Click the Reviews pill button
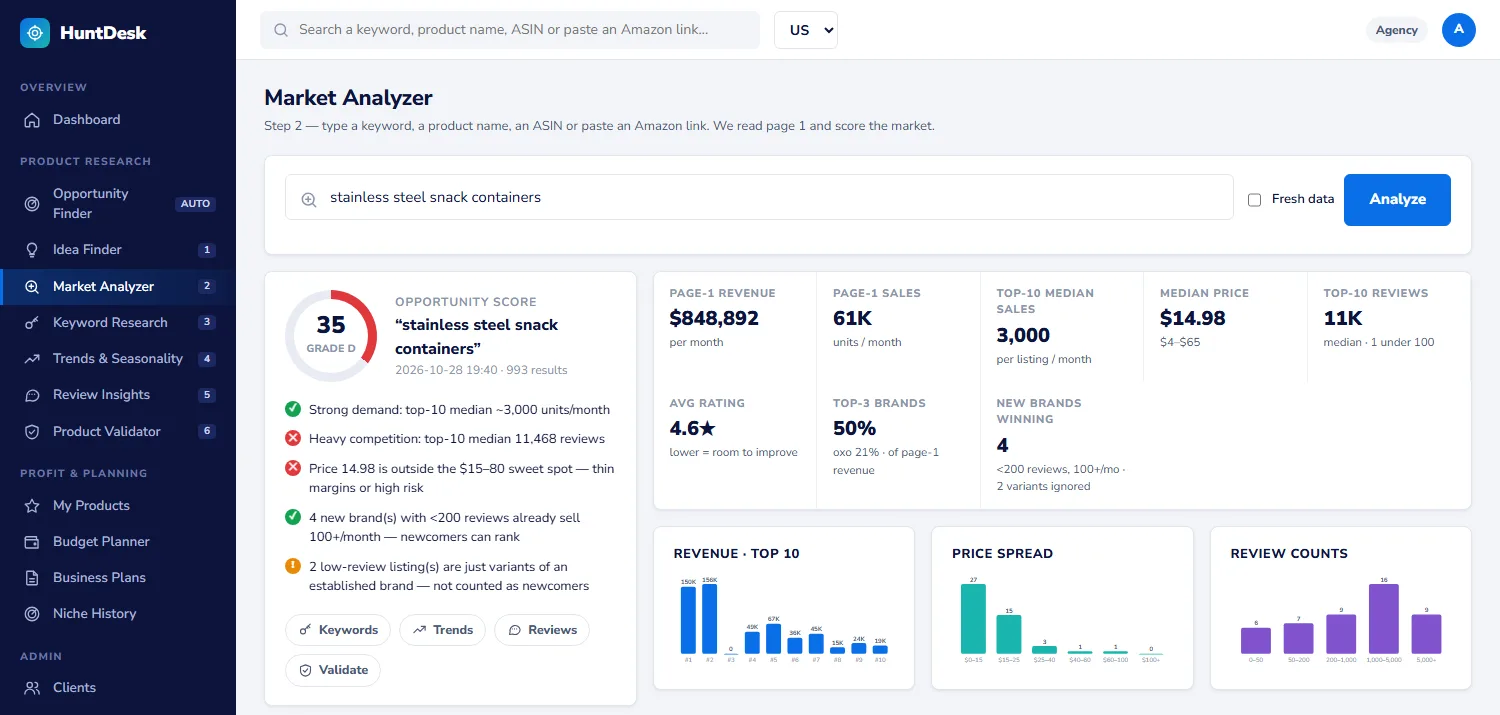This screenshot has width=1500, height=715. click(542, 630)
